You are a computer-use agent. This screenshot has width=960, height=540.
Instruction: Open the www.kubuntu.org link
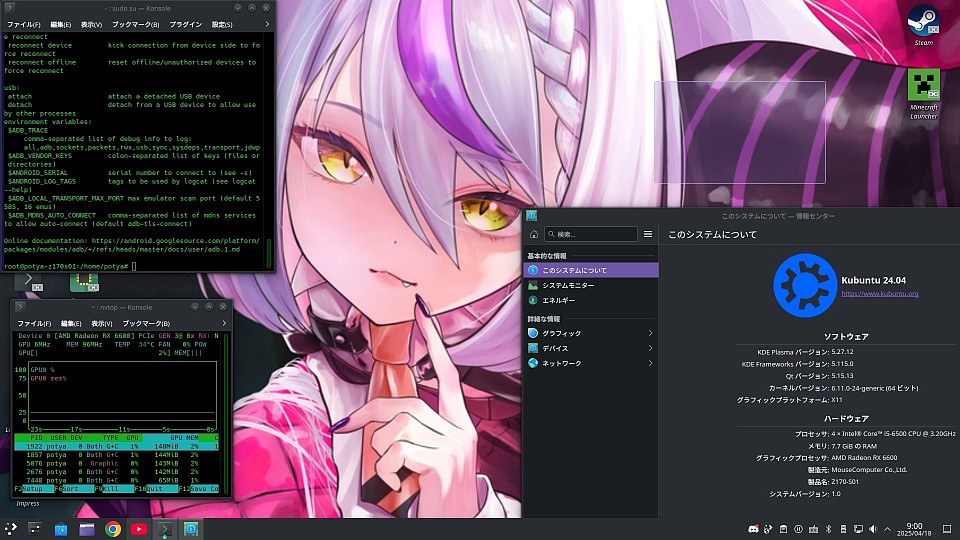[879, 294]
